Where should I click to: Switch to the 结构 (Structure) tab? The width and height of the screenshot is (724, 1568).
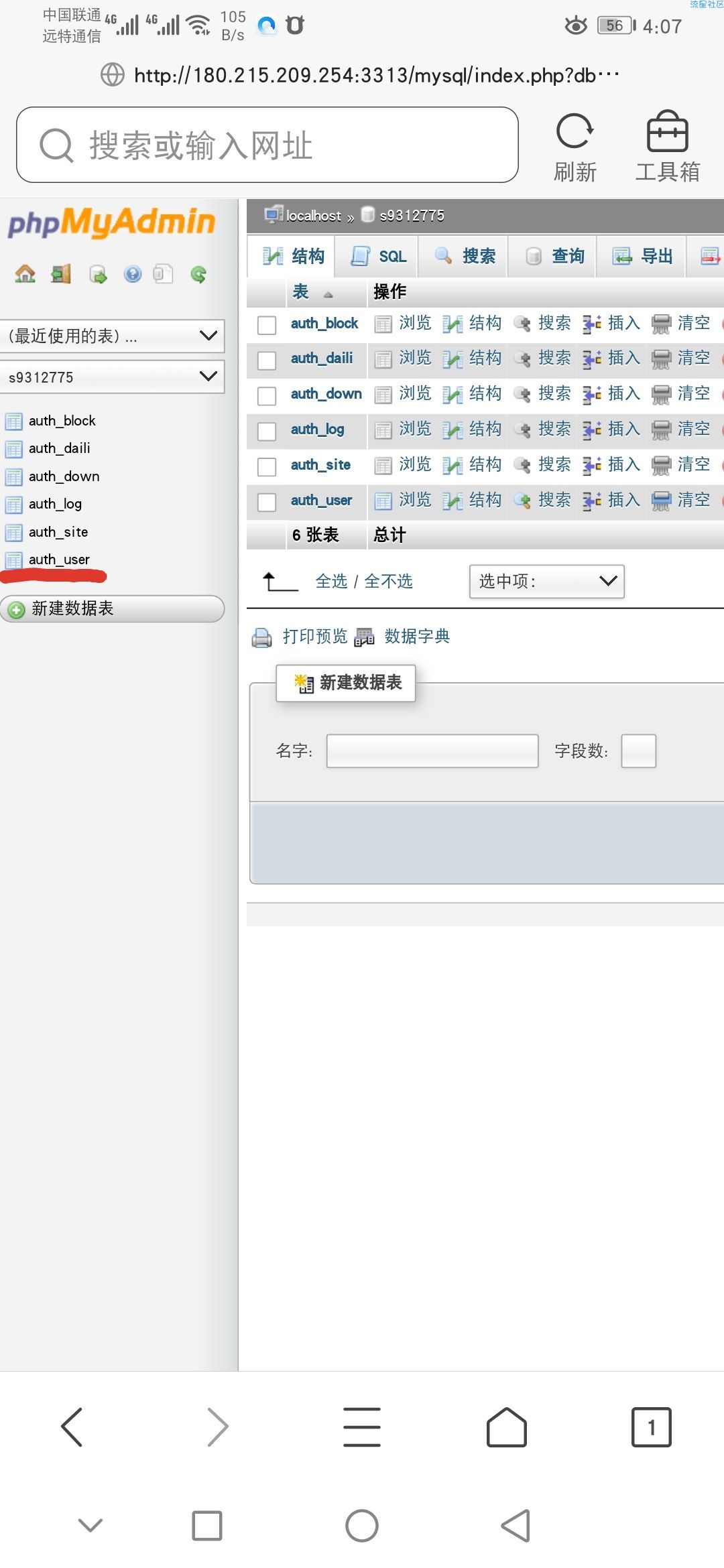(293, 256)
